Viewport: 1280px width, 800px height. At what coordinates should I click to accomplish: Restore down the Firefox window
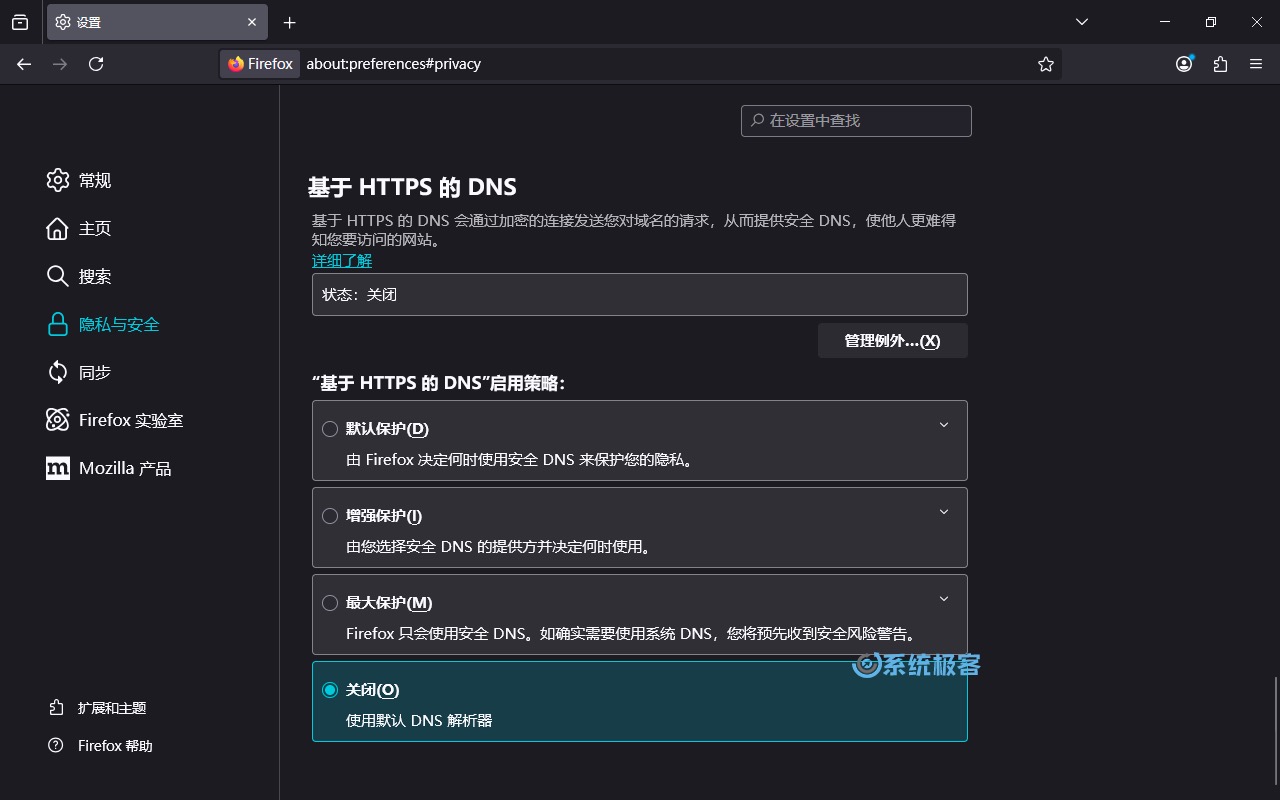point(1211,22)
